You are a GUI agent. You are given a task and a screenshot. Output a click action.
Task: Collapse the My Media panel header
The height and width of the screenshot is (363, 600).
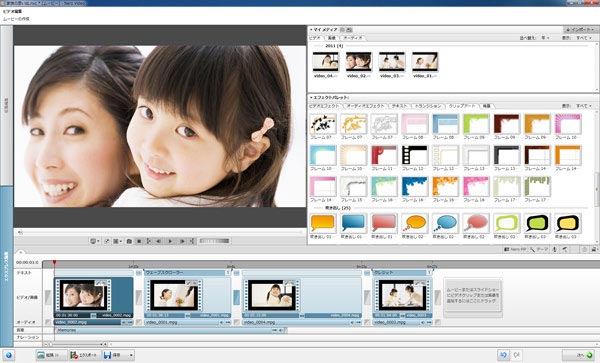point(311,29)
